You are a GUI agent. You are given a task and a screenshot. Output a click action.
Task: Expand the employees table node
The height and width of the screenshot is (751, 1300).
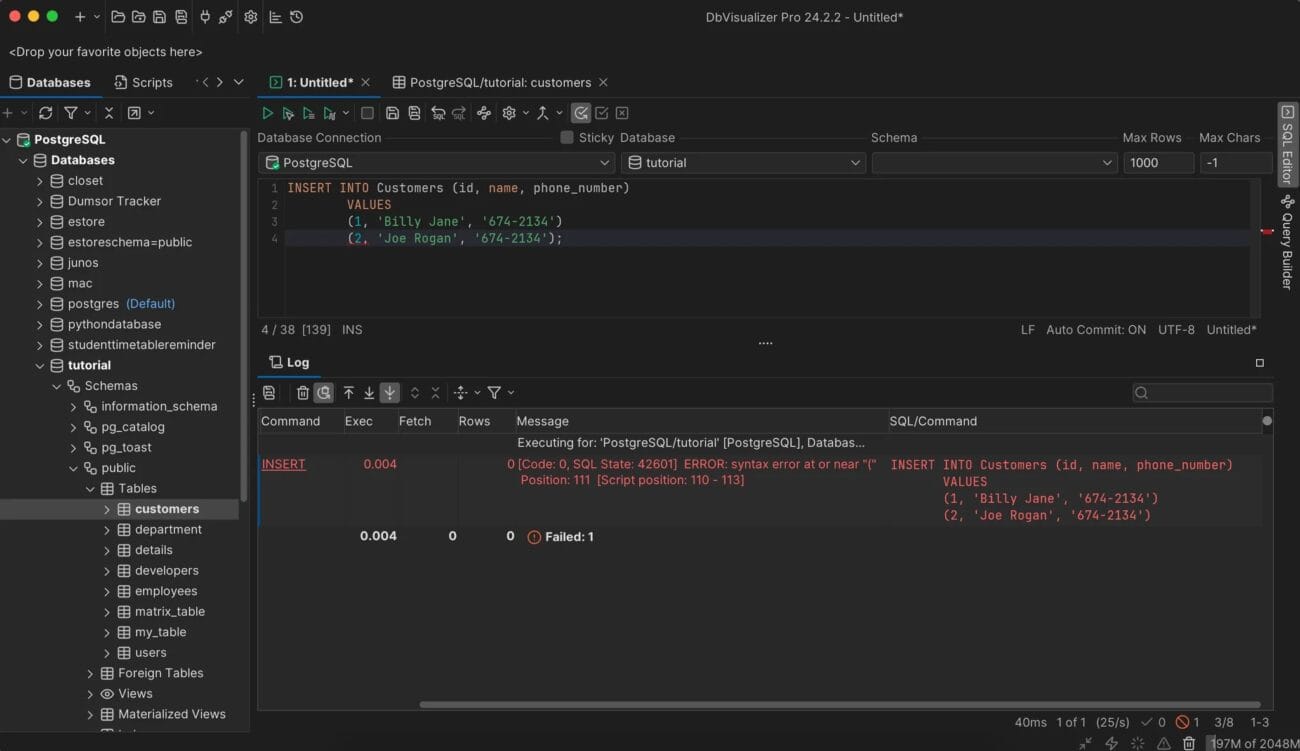pyautogui.click(x=107, y=591)
